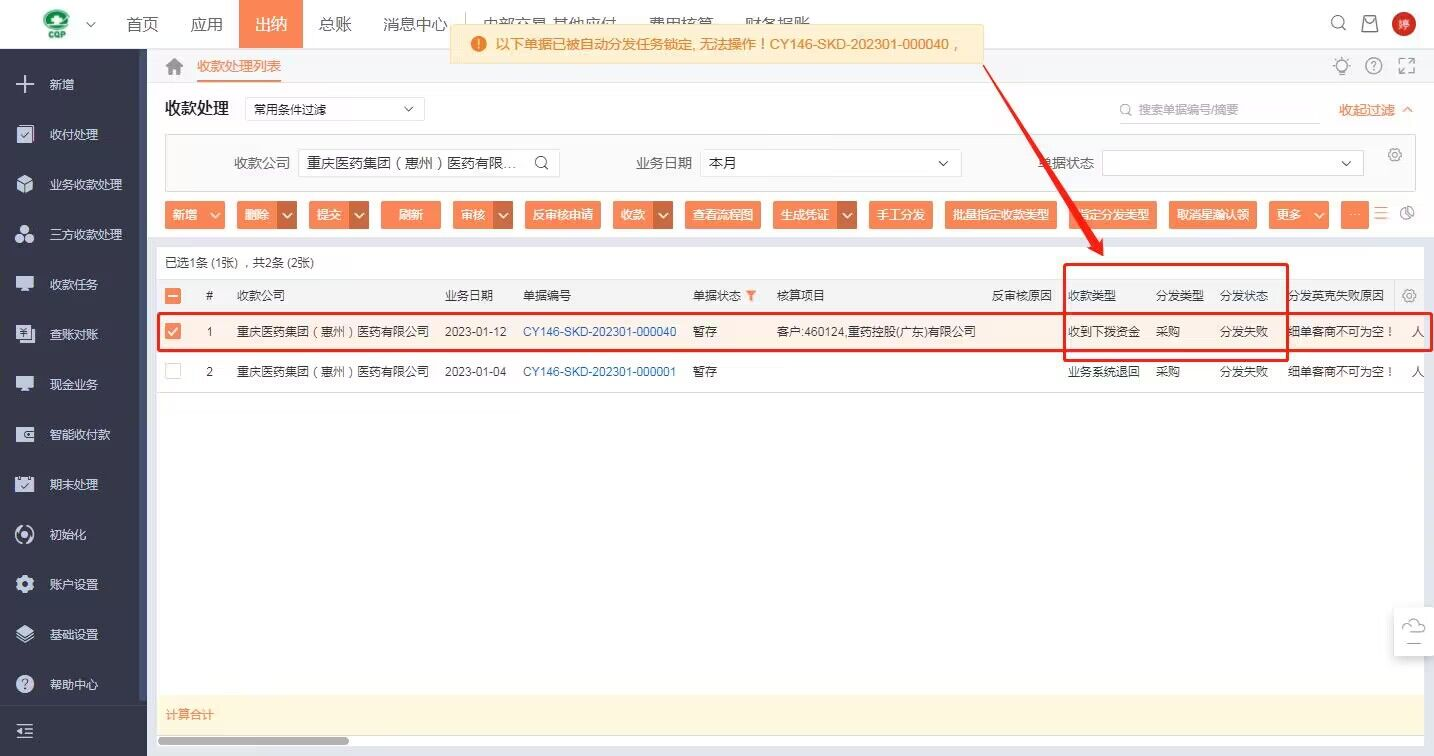
Task: Open table column settings gear icon
Action: click(x=1409, y=296)
